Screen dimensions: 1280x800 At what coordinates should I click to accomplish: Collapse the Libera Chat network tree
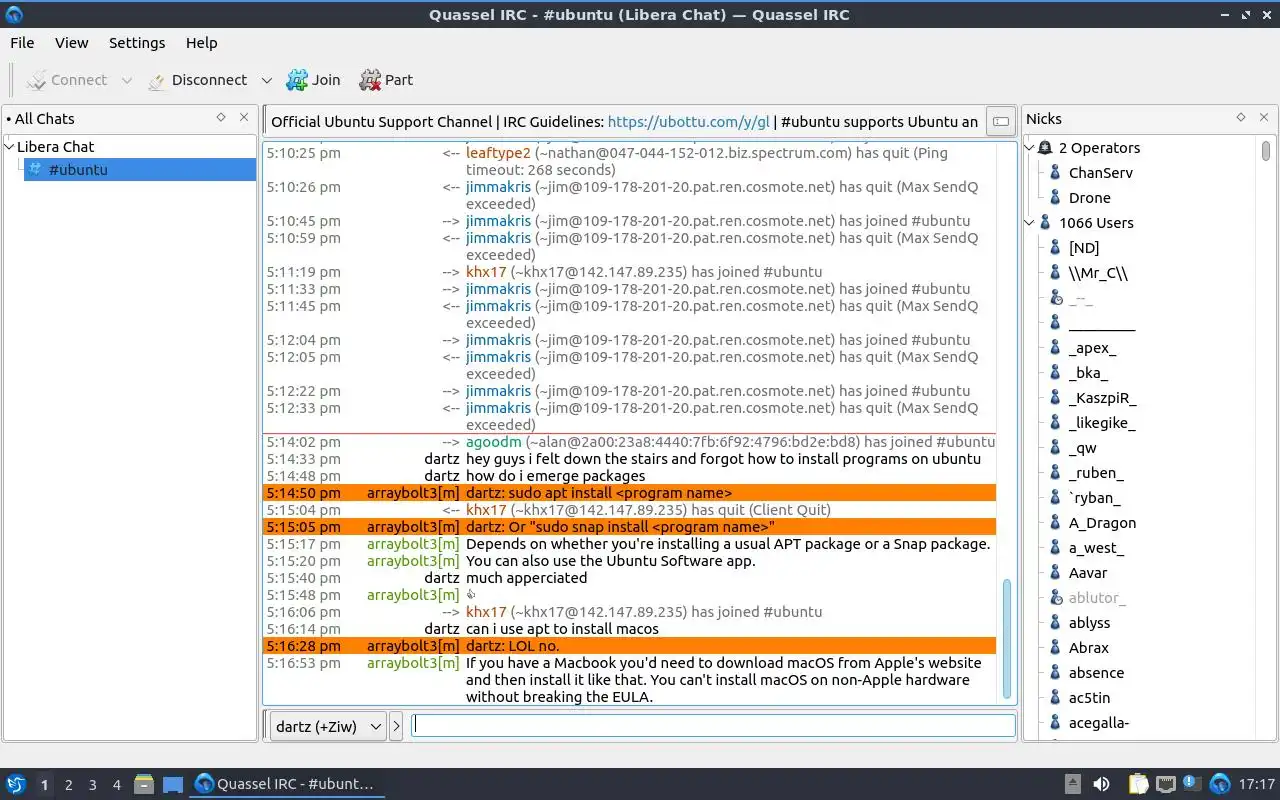coord(10,146)
